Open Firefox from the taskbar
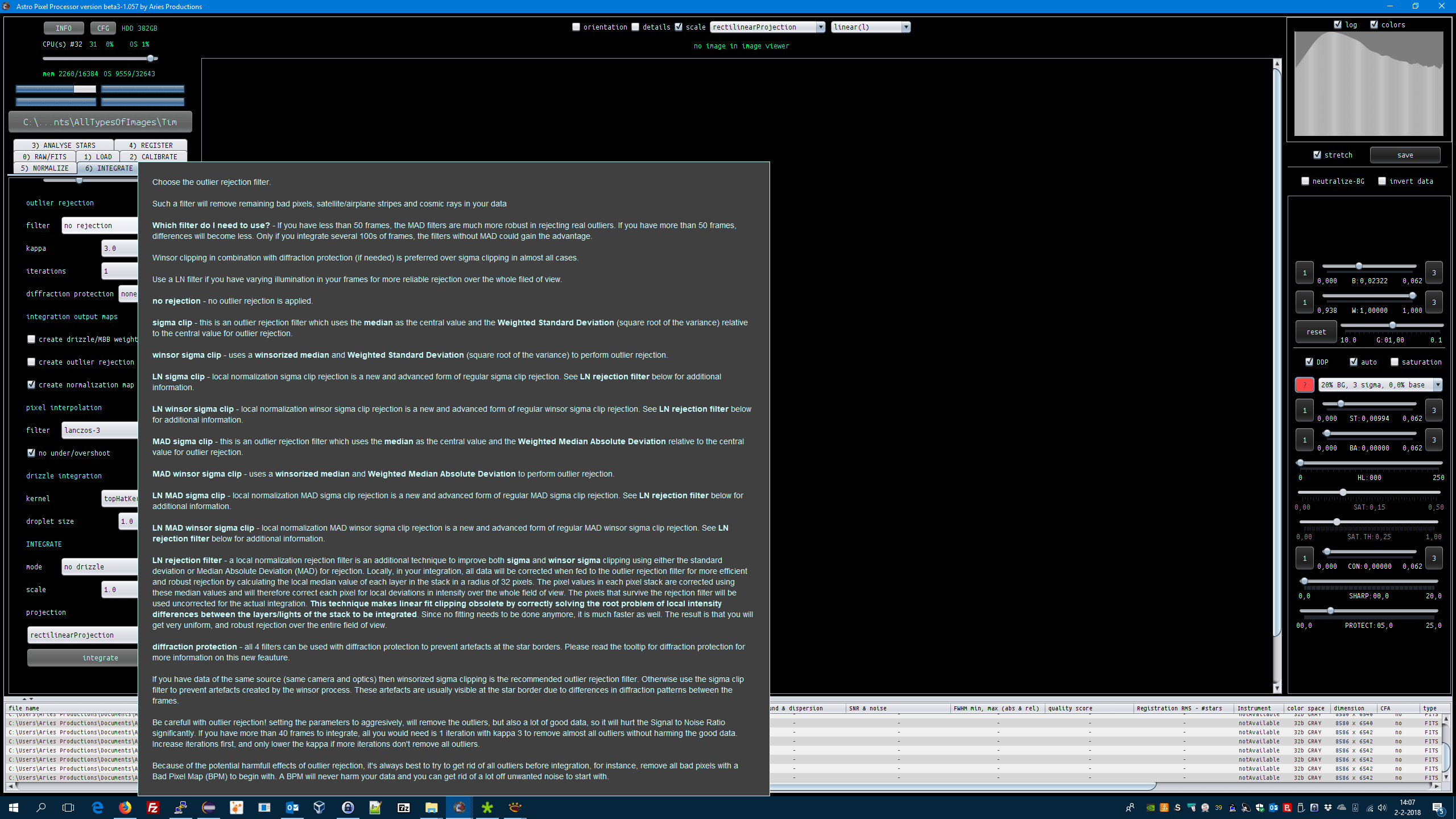 point(125,807)
